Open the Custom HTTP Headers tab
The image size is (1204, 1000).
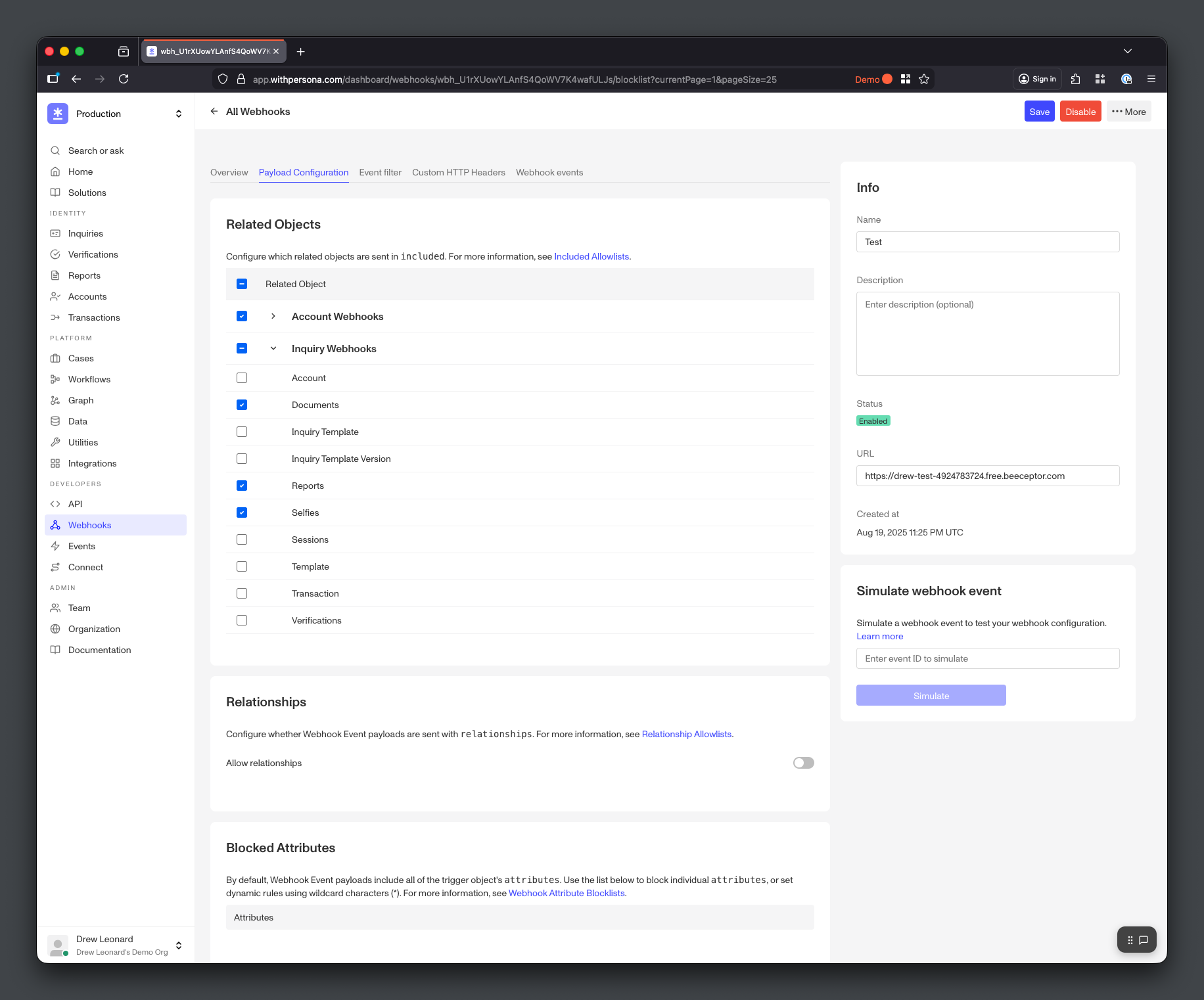click(x=459, y=172)
